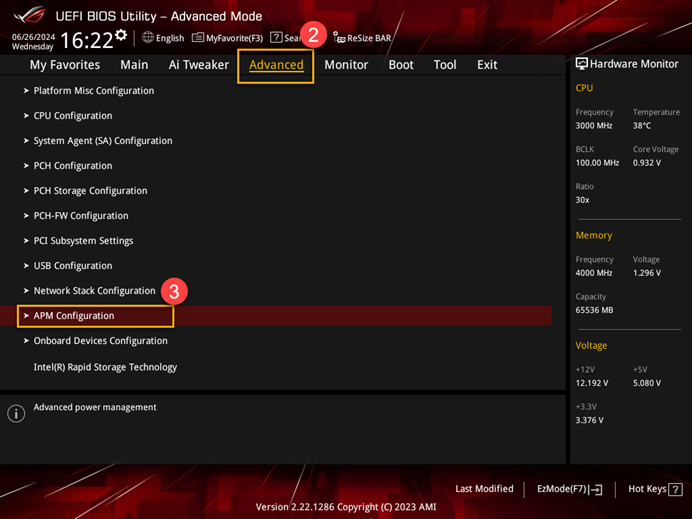Click the date 06/26/2024
Image resolution: width=692 pixels, height=519 pixels.
pos(33,37)
